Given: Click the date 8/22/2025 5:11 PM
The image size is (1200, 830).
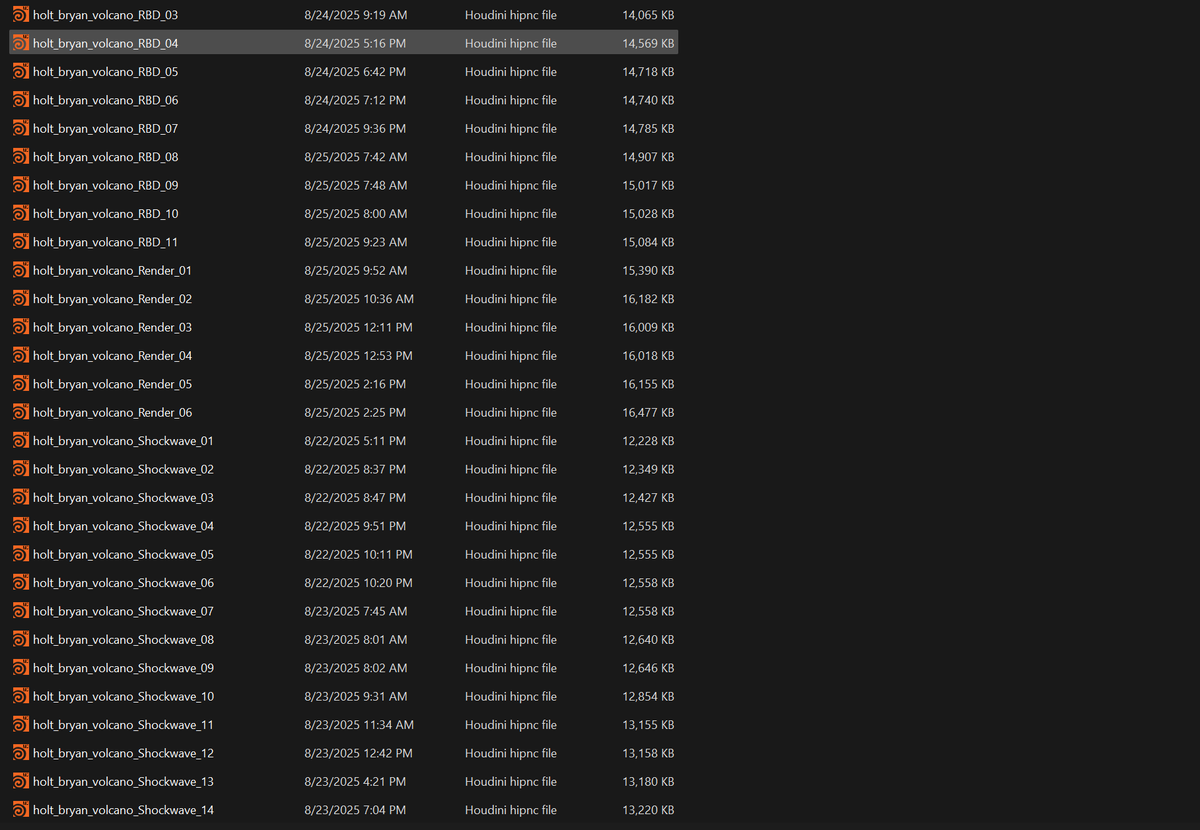Looking at the screenshot, I should [x=355, y=441].
